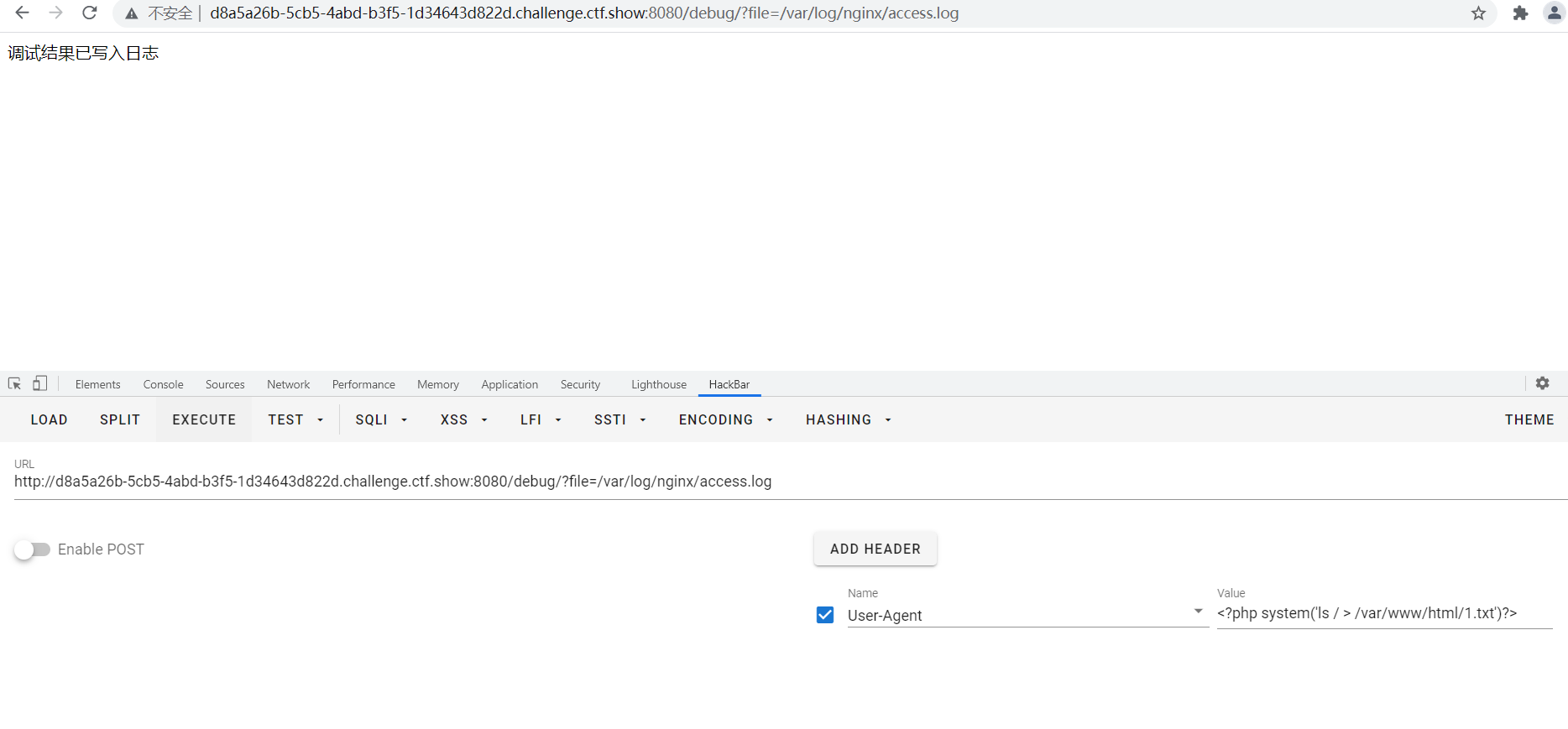Click the LOAD button in HackBar
The image size is (1568, 729).
(50, 419)
